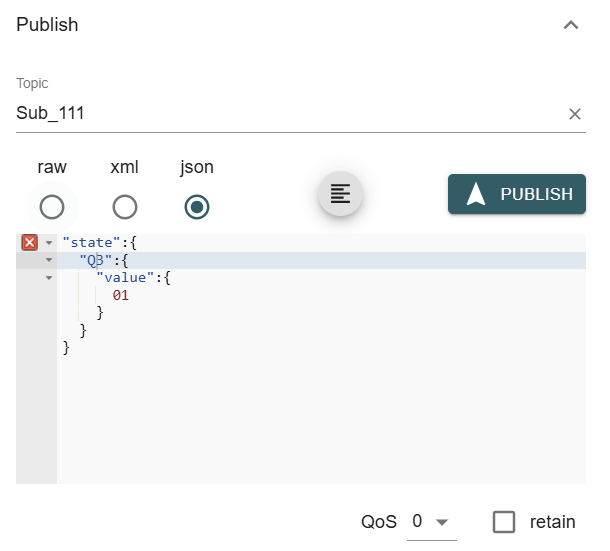610x551 pixels.
Task: Collapse the Publish panel chevron
Action: [571, 25]
